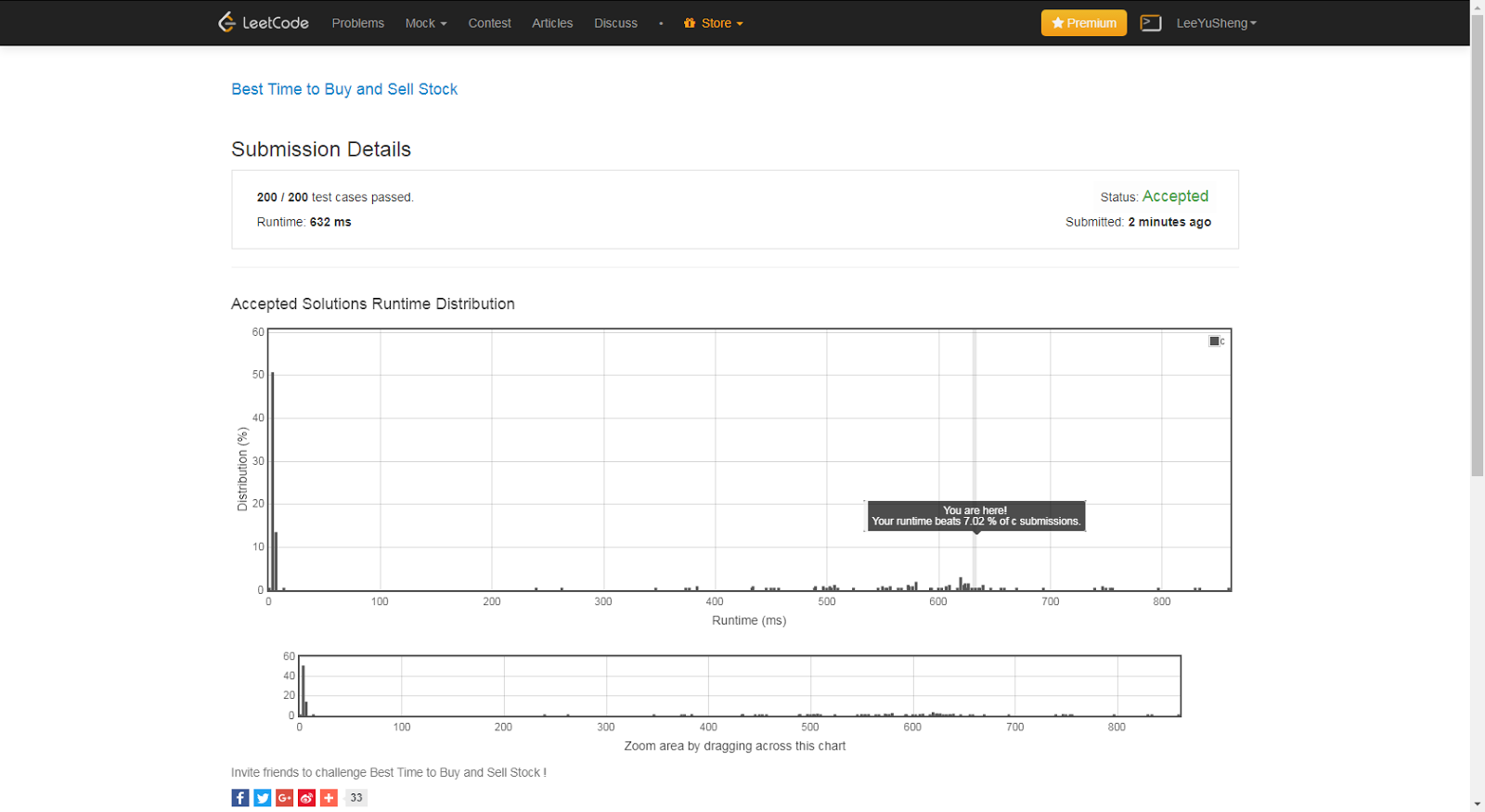Go to the Problems page
The height and width of the screenshot is (812, 1485).
(x=357, y=23)
